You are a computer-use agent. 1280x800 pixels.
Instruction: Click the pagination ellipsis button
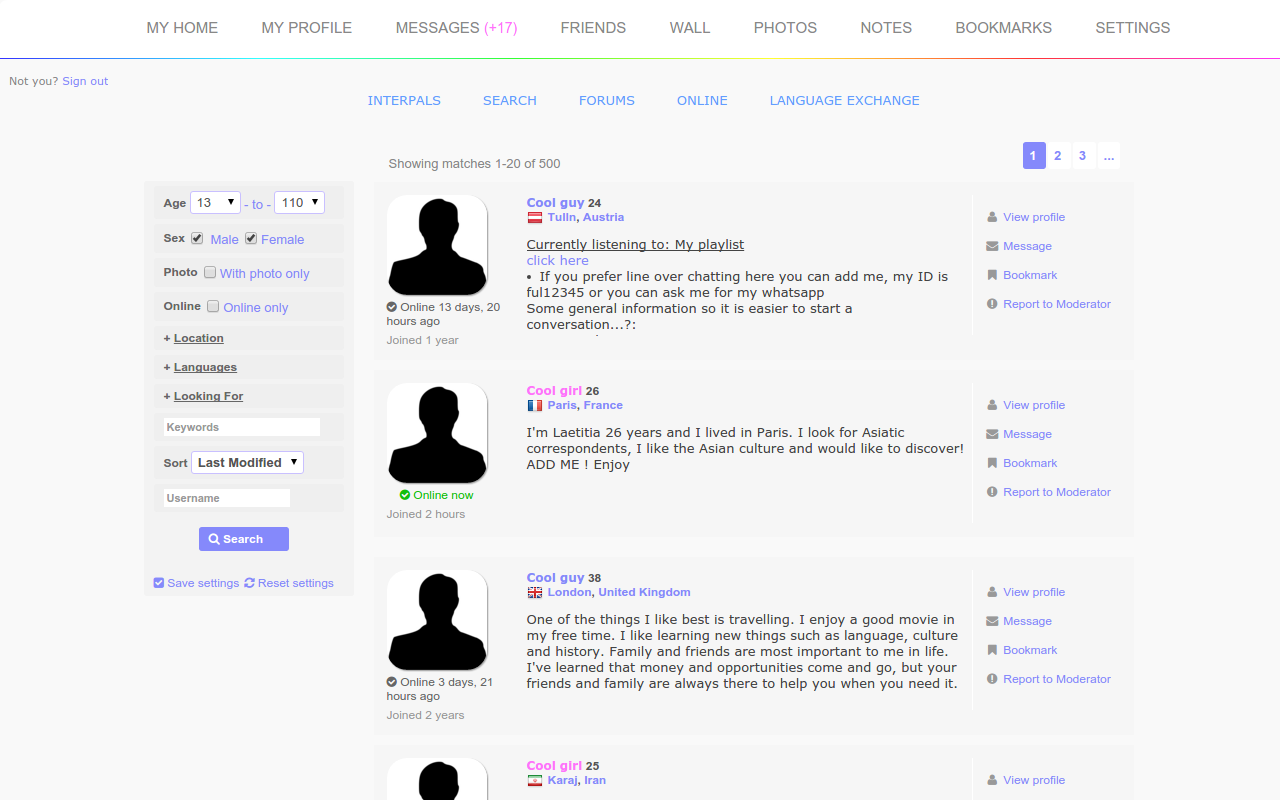(1109, 155)
